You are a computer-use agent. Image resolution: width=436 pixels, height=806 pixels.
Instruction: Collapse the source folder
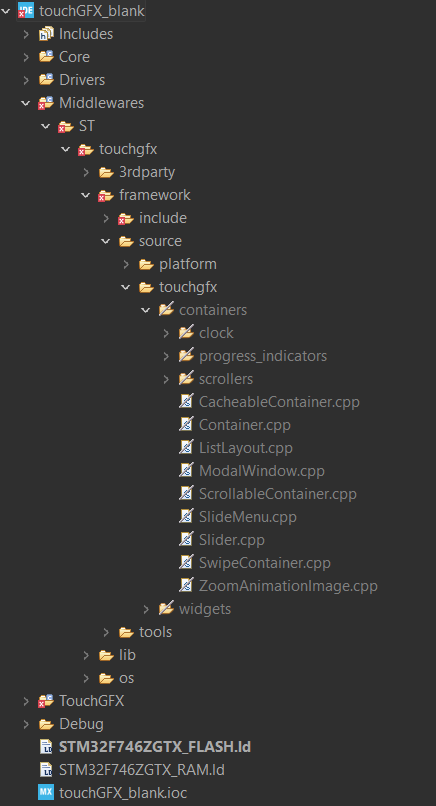[106, 241]
